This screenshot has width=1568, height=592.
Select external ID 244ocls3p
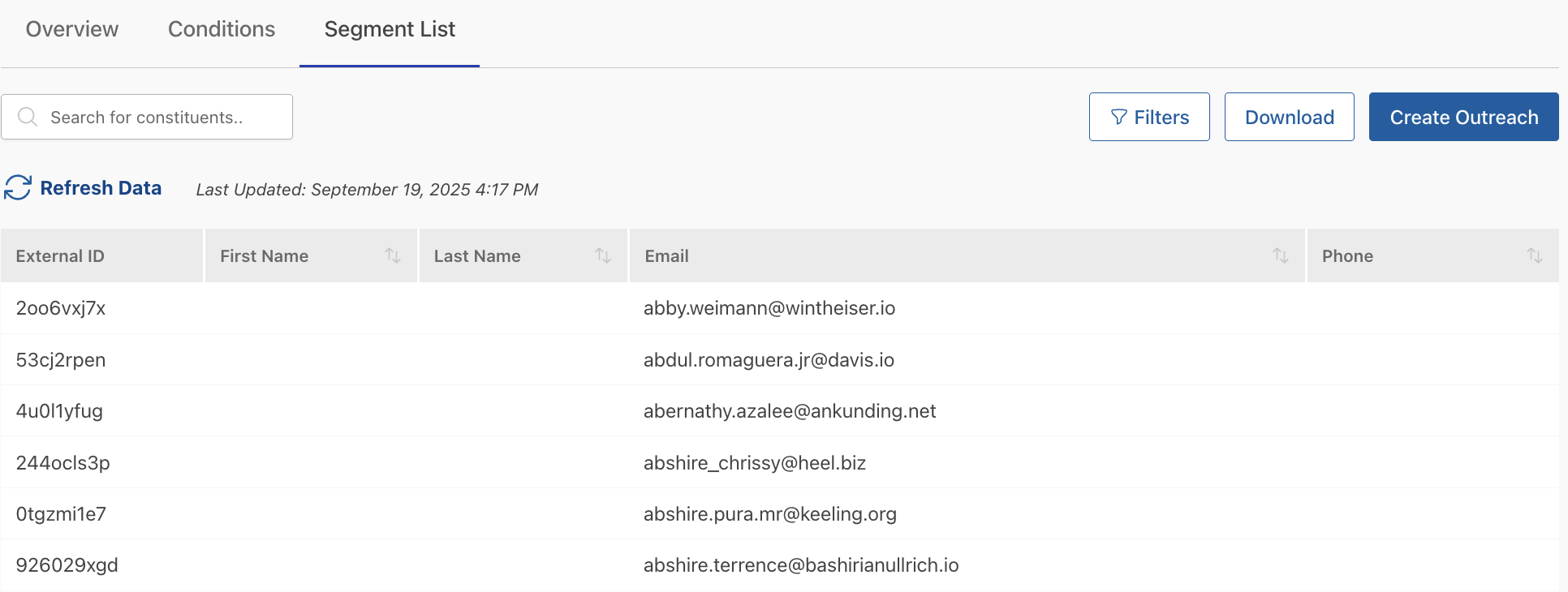tap(63, 463)
